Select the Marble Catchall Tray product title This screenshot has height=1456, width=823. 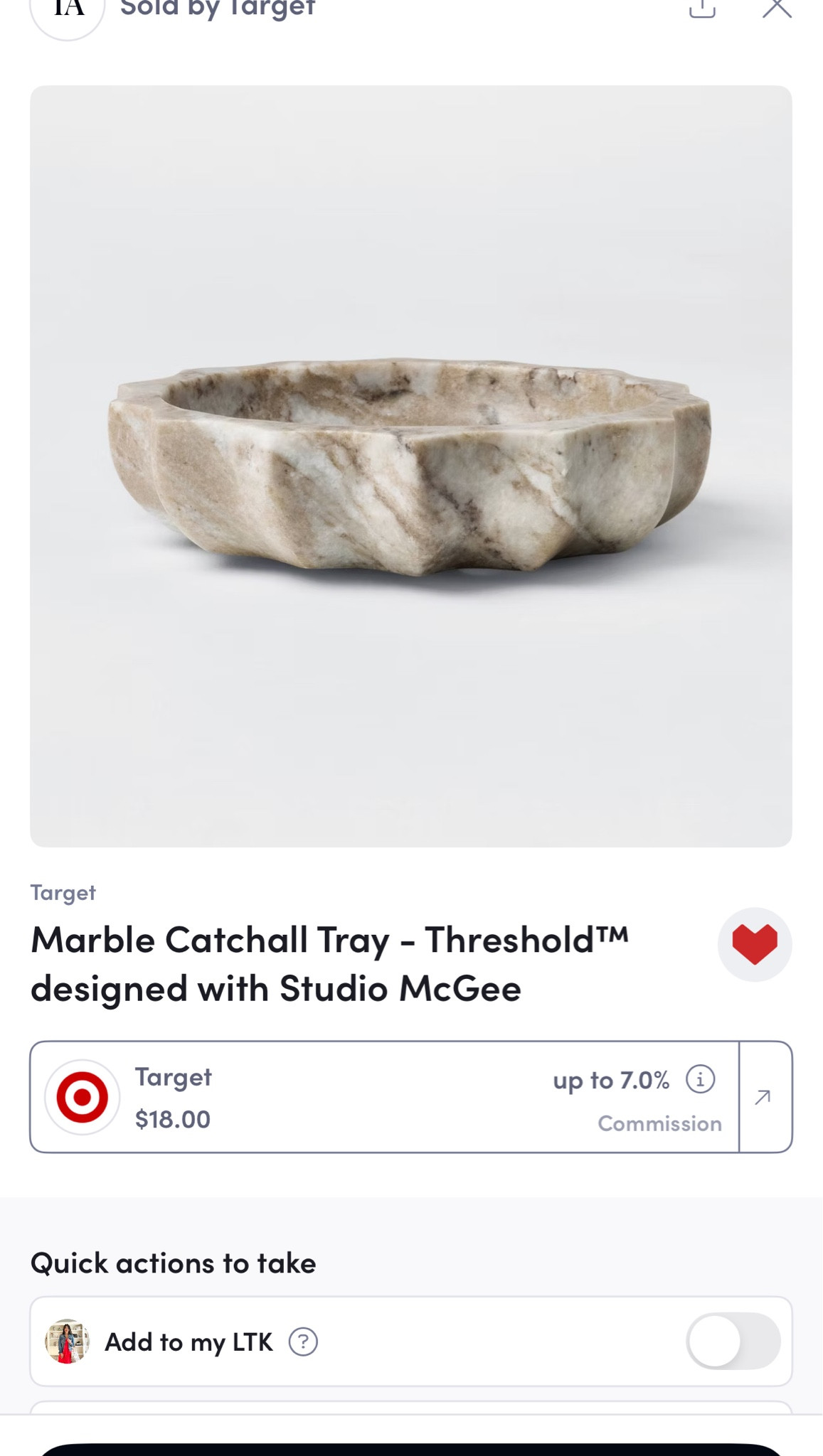click(329, 964)
